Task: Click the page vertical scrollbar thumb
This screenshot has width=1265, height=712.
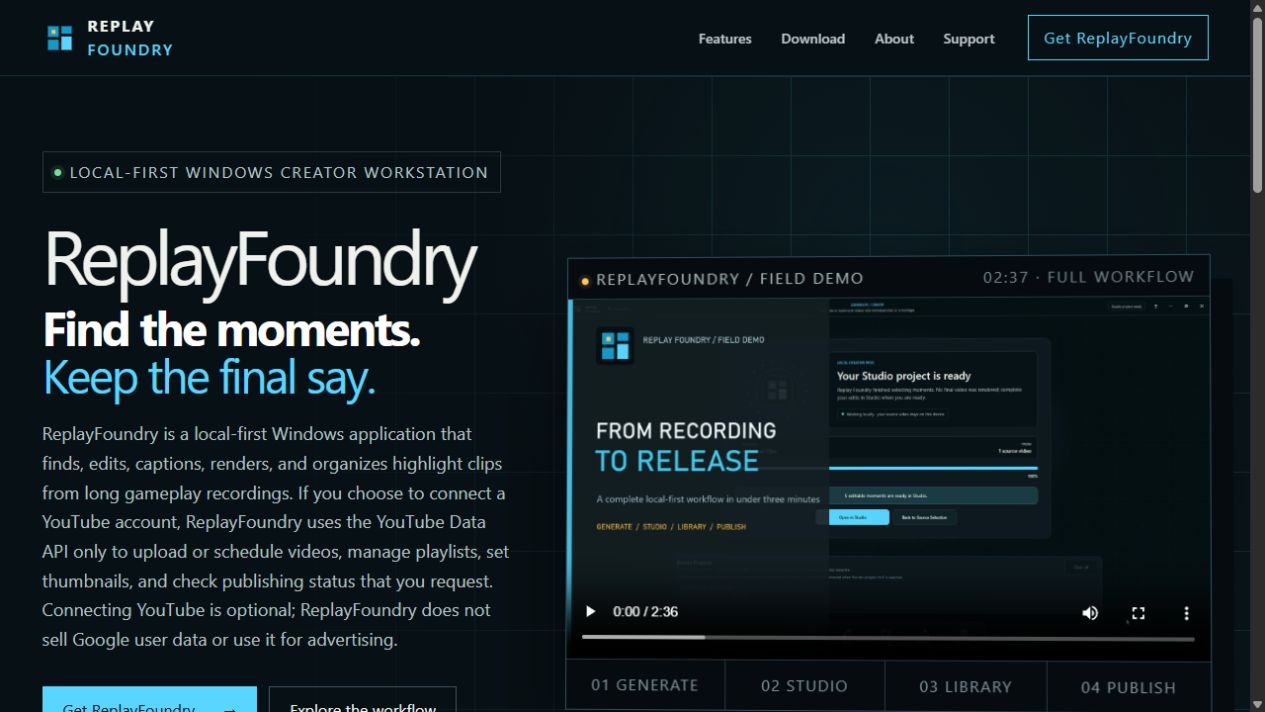Action: click(x=1257, y=105)
